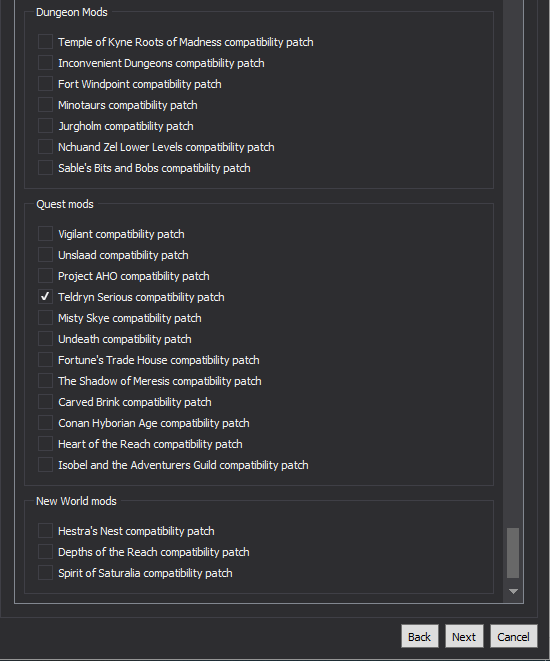Check Spirit of Saturalia compatibility patch

click(x=45, y=573)
